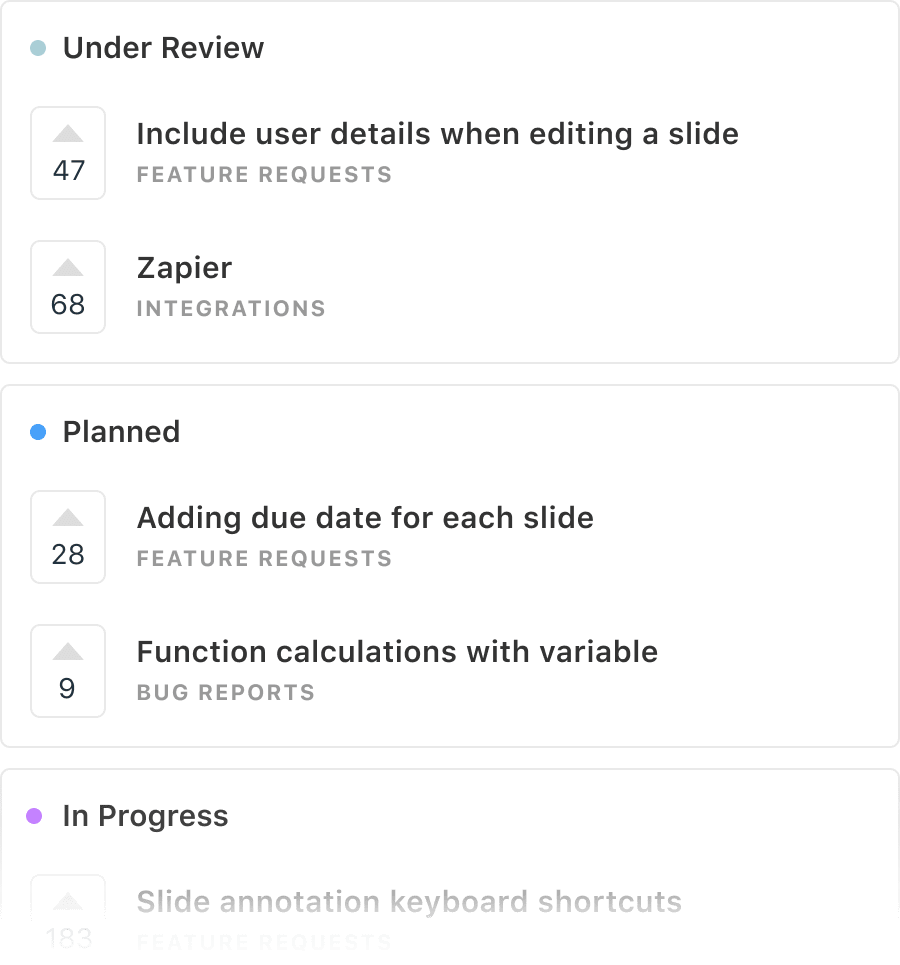This screenshot has width=900, height=965.
Task: Click the purple In Progress status dot
Action: coord(34,816)
